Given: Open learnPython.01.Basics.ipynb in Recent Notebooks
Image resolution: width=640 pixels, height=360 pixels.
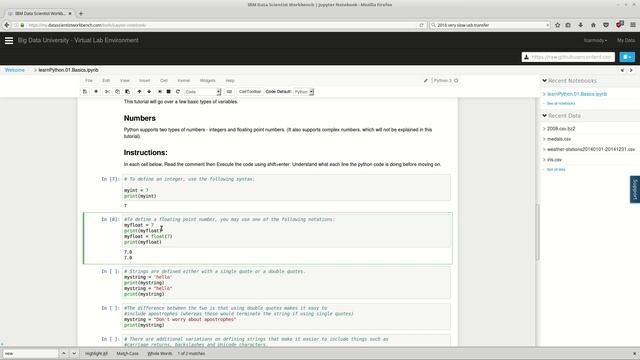Looking at the screenshot, I should coord(577,94).
